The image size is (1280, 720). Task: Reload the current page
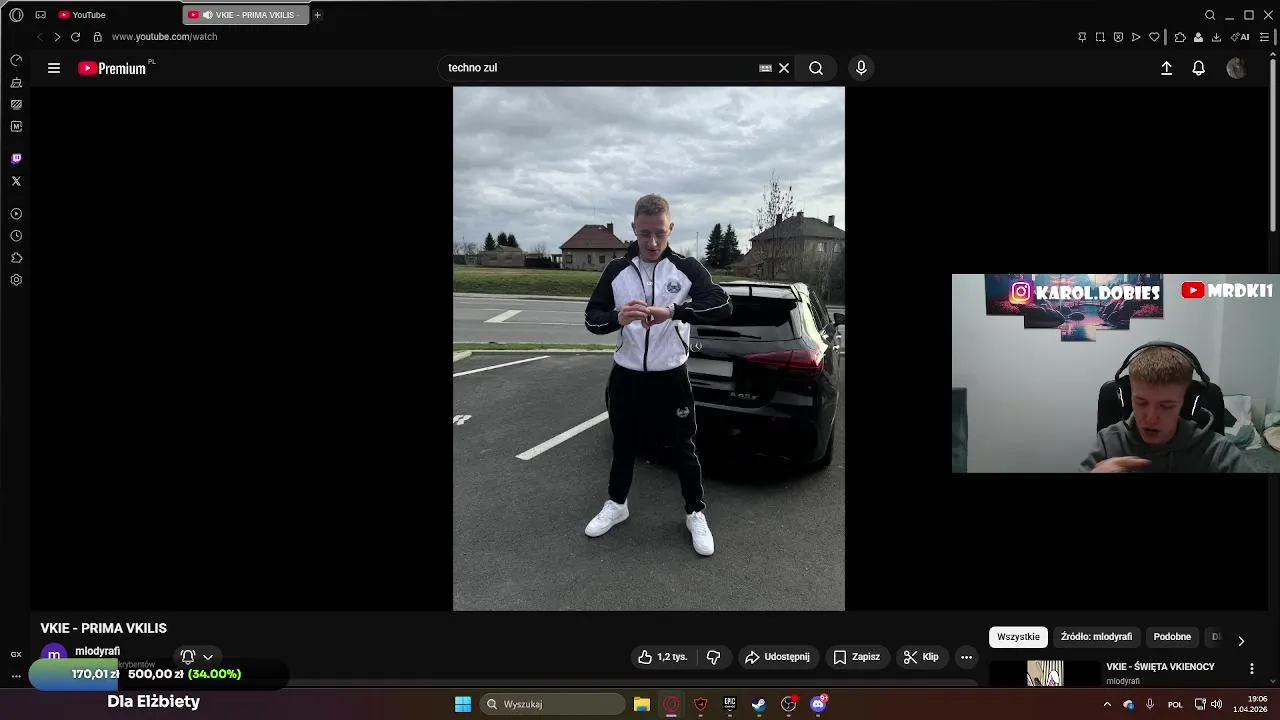point(75,37)
